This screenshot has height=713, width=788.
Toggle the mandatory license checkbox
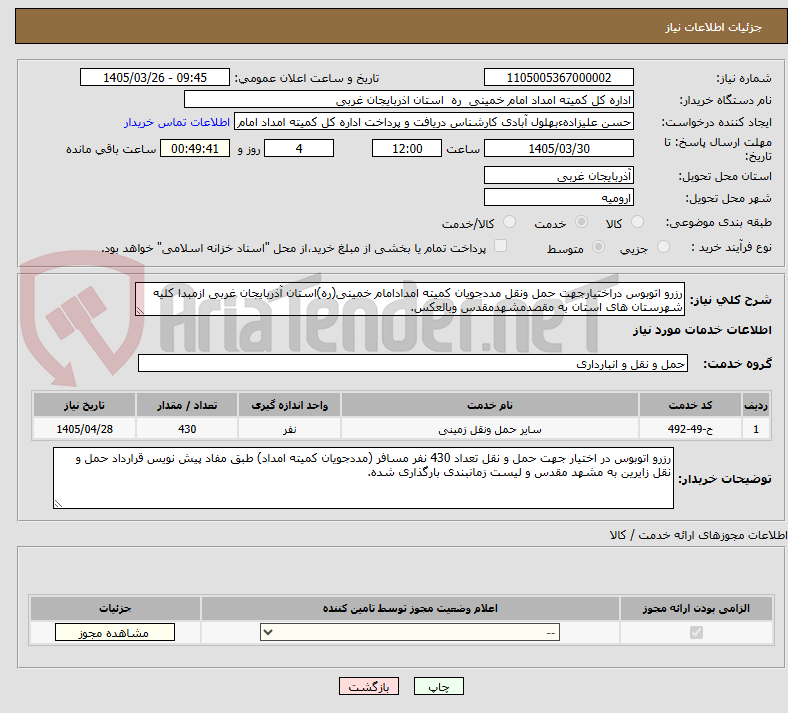[x=697, y=632]
